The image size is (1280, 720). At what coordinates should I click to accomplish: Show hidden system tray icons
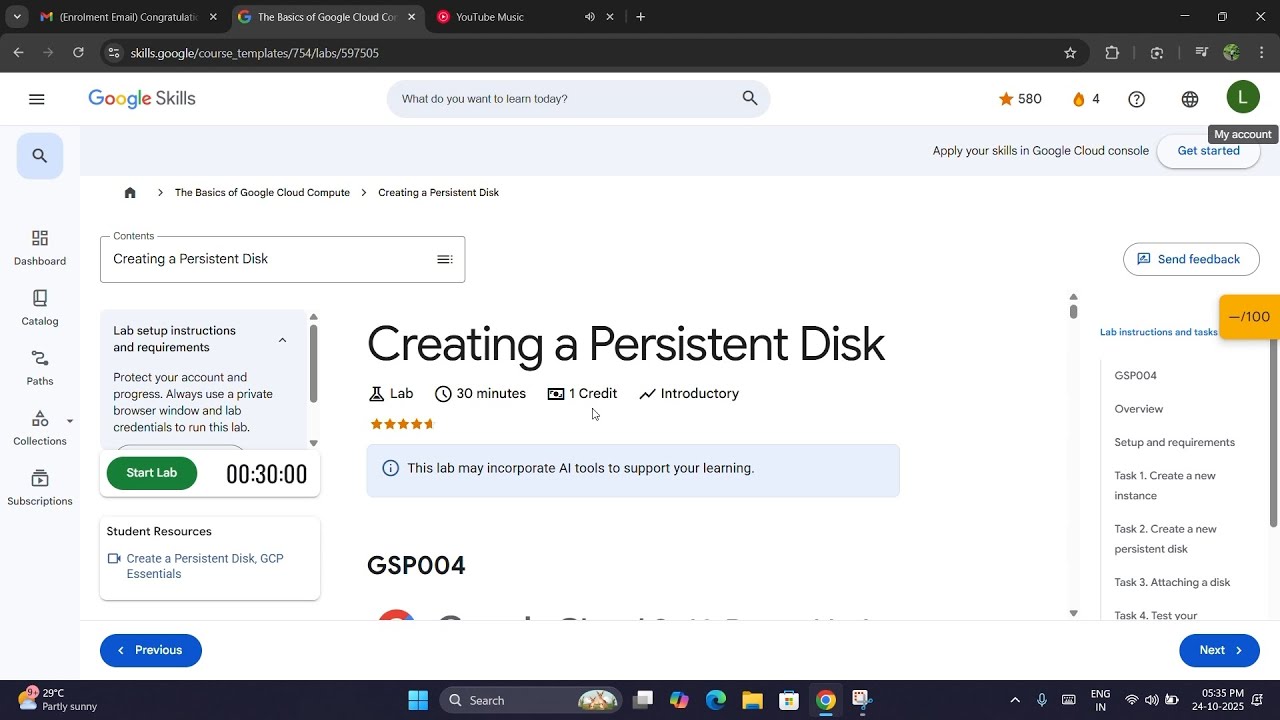pyautogui.click(x=1015, y=700)
